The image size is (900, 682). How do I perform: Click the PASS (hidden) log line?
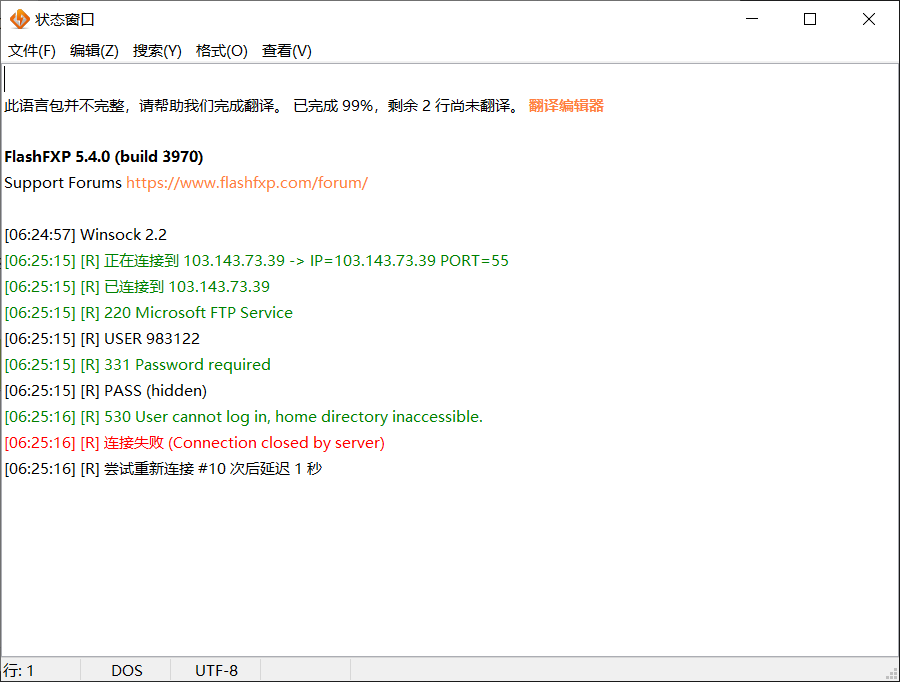[x=106, y=391]
